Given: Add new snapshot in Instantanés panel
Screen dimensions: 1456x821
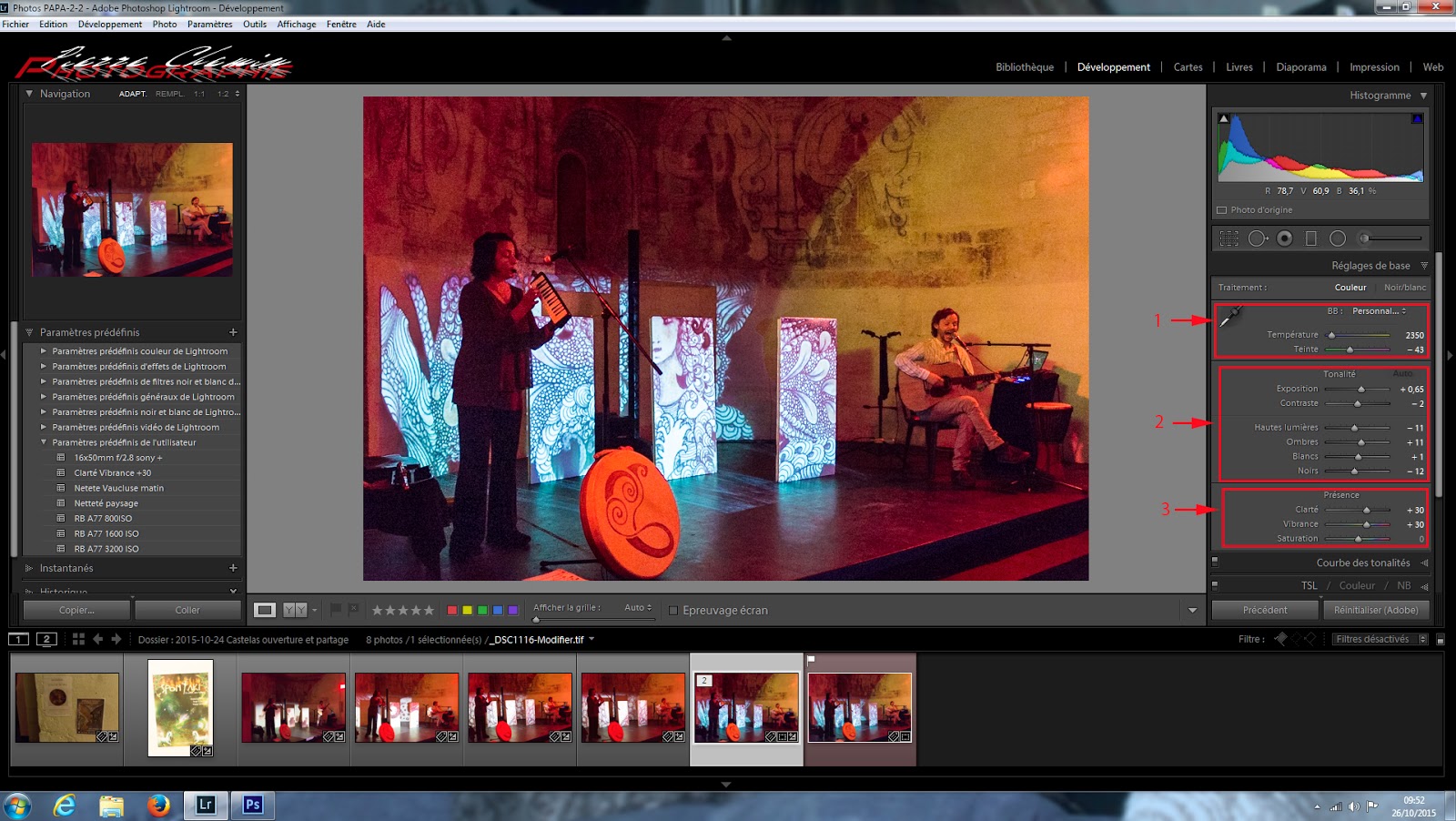Looking at the screenshot, I should [x=233, y=568].
